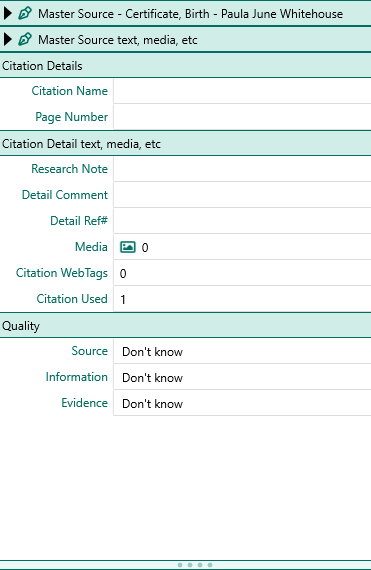Click Citation Used value 1

123,300
